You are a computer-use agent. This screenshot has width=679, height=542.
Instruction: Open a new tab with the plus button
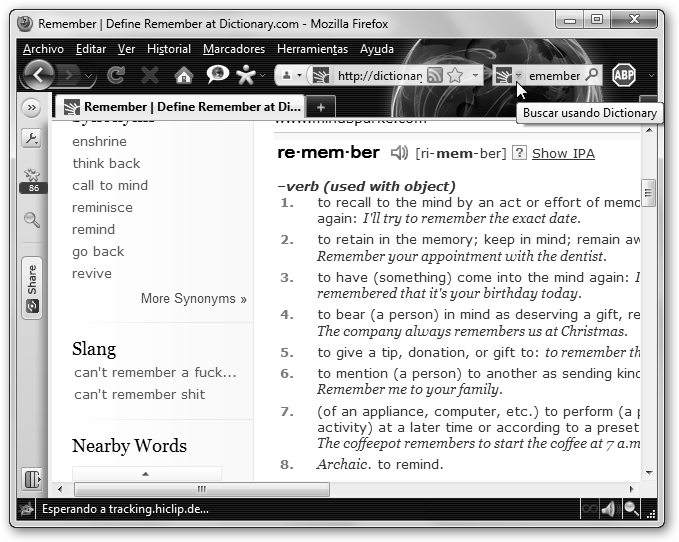pos(320,106)
